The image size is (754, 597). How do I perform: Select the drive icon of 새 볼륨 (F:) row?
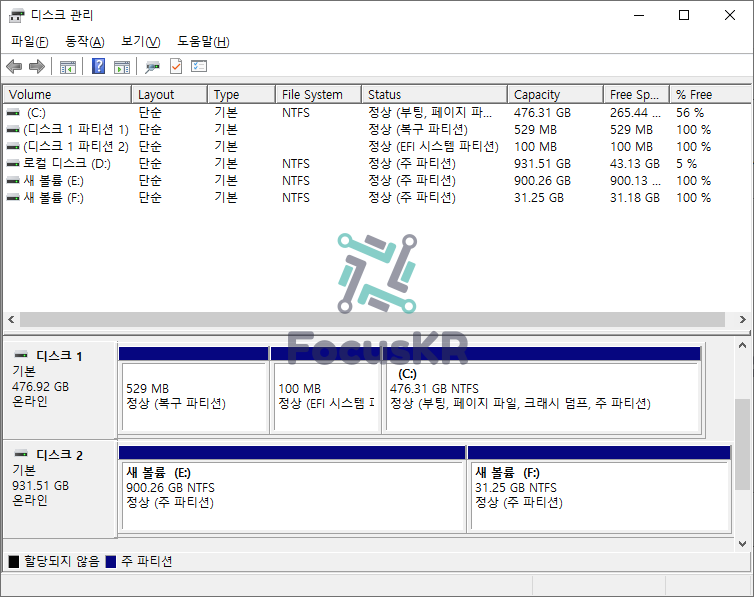pyautogui.click(x=13, y=198)
